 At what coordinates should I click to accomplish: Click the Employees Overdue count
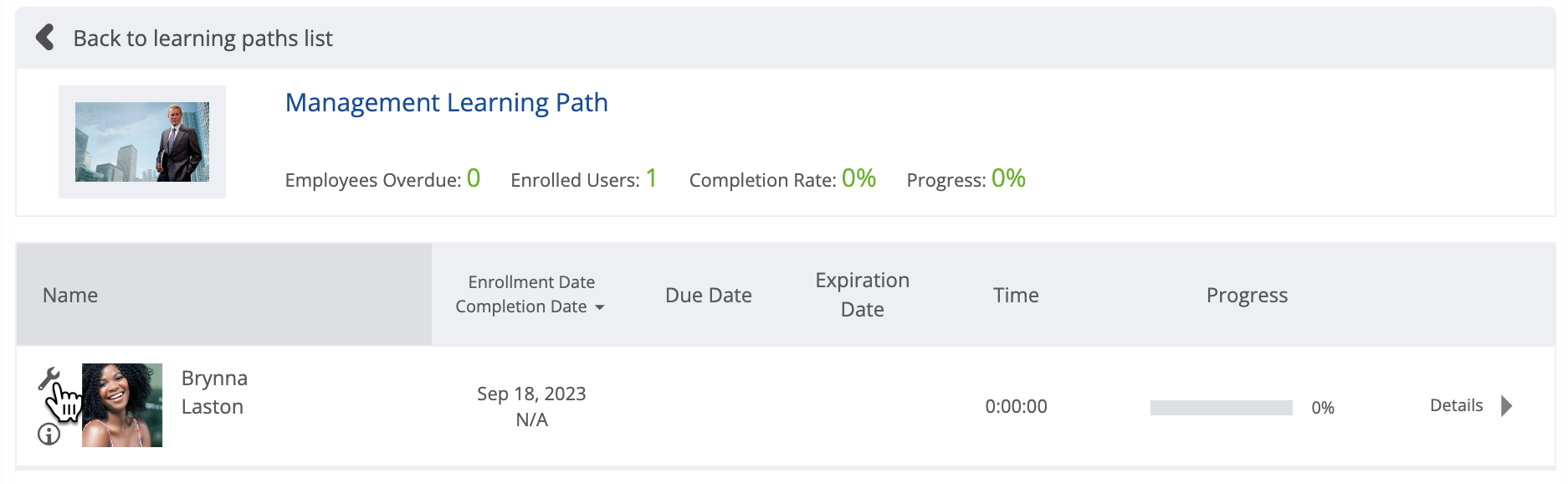point(474,178)
